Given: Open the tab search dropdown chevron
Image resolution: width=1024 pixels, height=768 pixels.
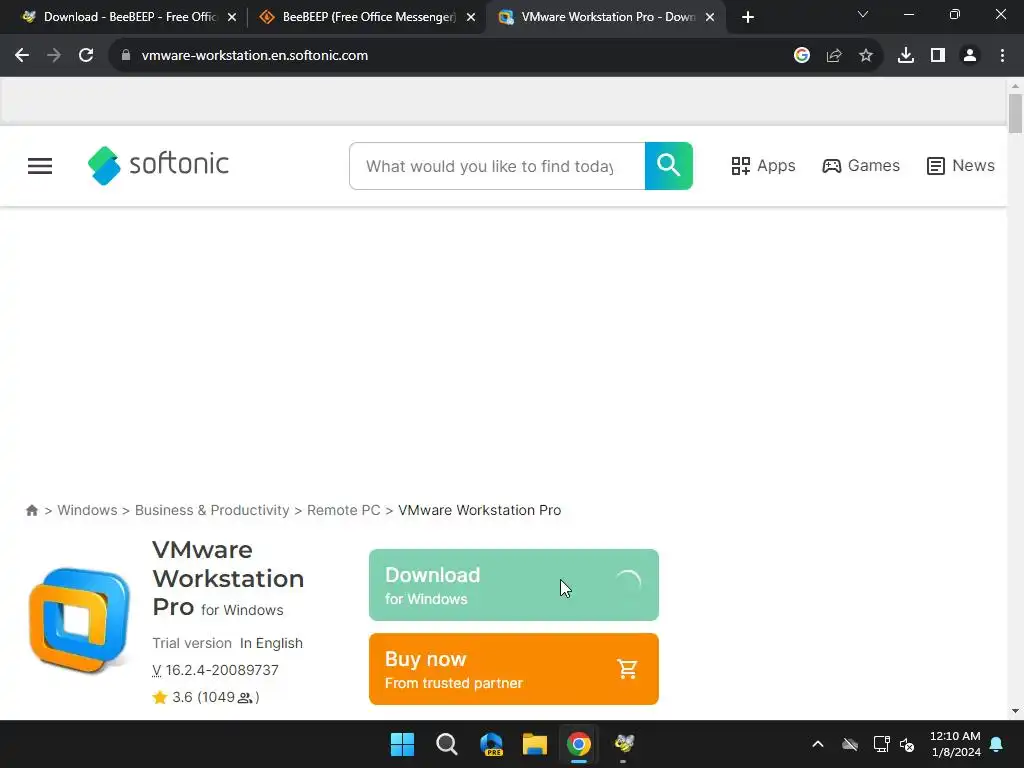Looking at the screenshot, I should (863, 14).
